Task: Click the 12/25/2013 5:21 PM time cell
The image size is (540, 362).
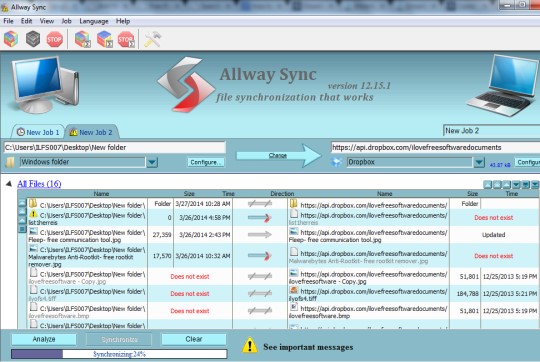Action: pos(510,294)
